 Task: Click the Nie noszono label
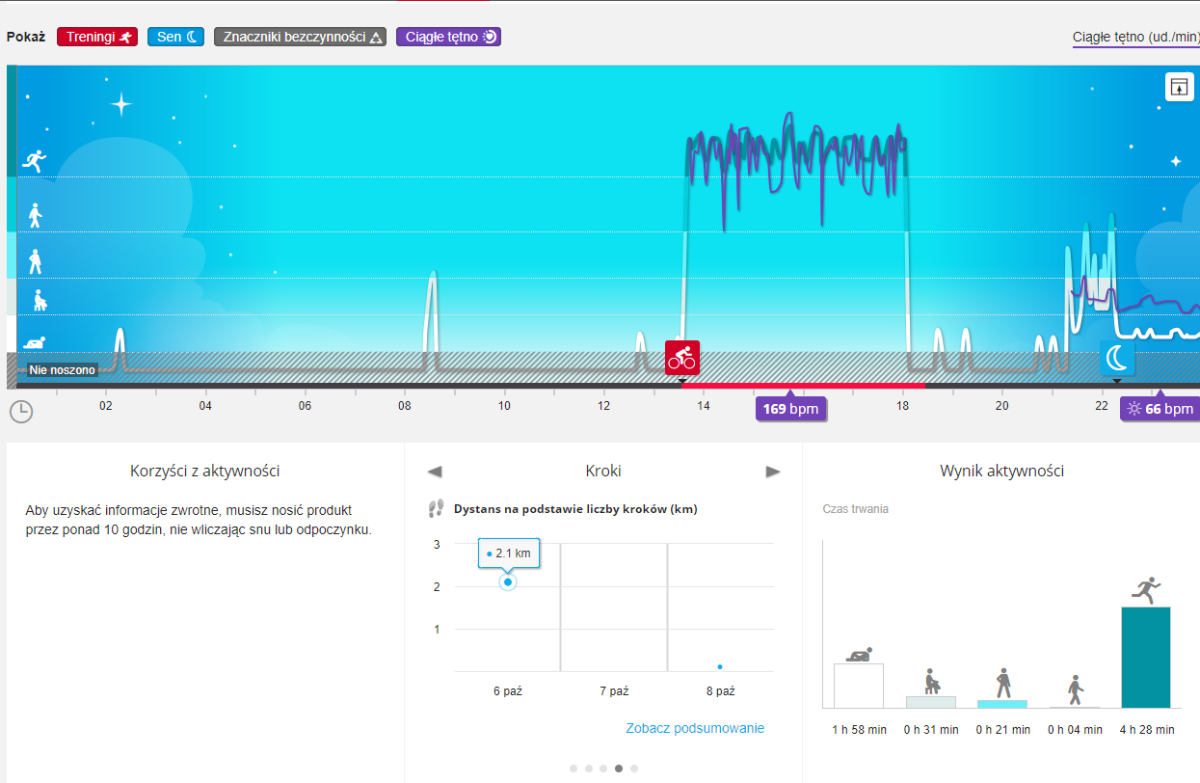pyautogui.click(x=62, y=370)
